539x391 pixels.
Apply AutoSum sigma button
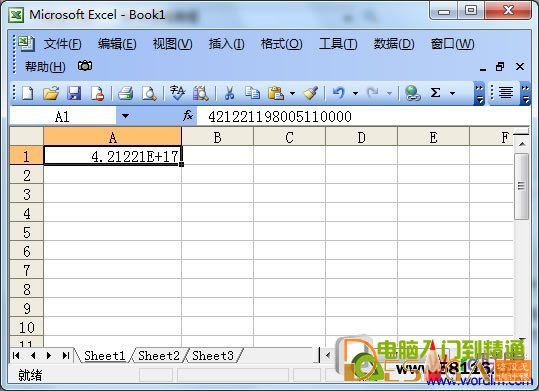click(435, 93)
